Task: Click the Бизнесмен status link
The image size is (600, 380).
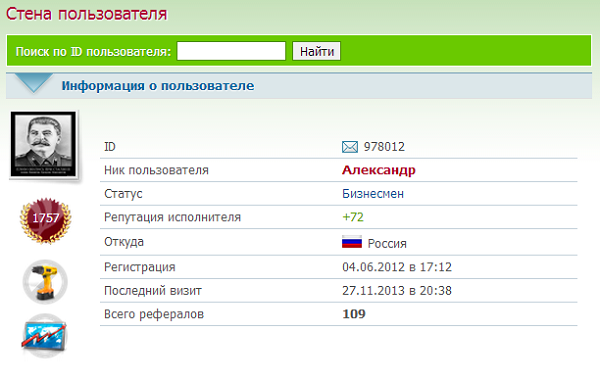Action: coord(373,194)
